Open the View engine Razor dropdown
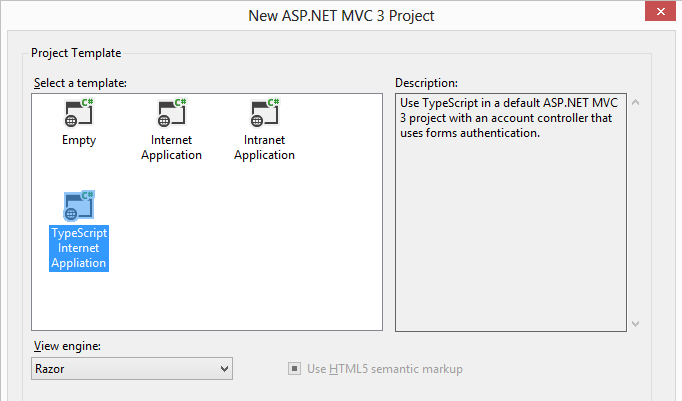Screen dimensions: 682x401 pos(132,369)
